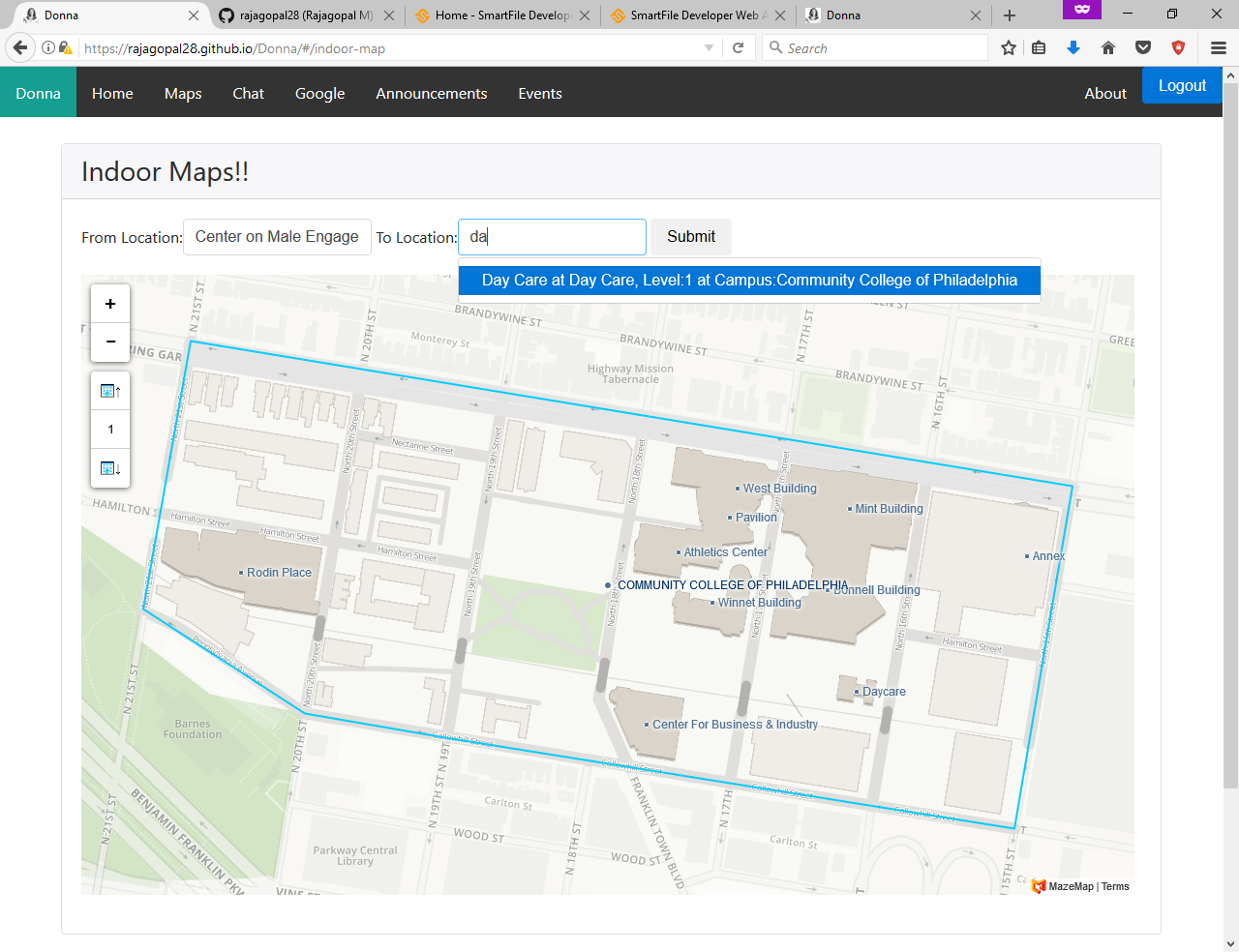1239x952 pixels.
Task: Select the Rodin Place map label
Action: click(x=279, y=573)
